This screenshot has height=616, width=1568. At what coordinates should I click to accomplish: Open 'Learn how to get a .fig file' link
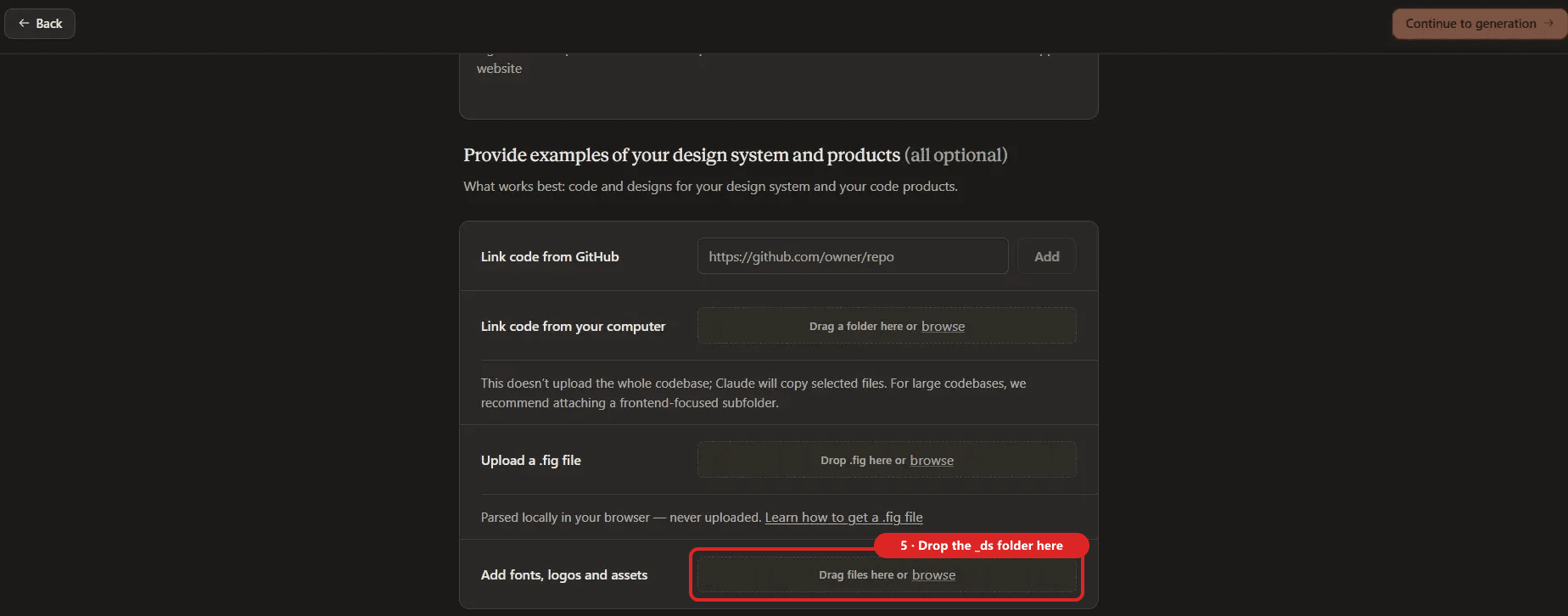pos(843,518)
